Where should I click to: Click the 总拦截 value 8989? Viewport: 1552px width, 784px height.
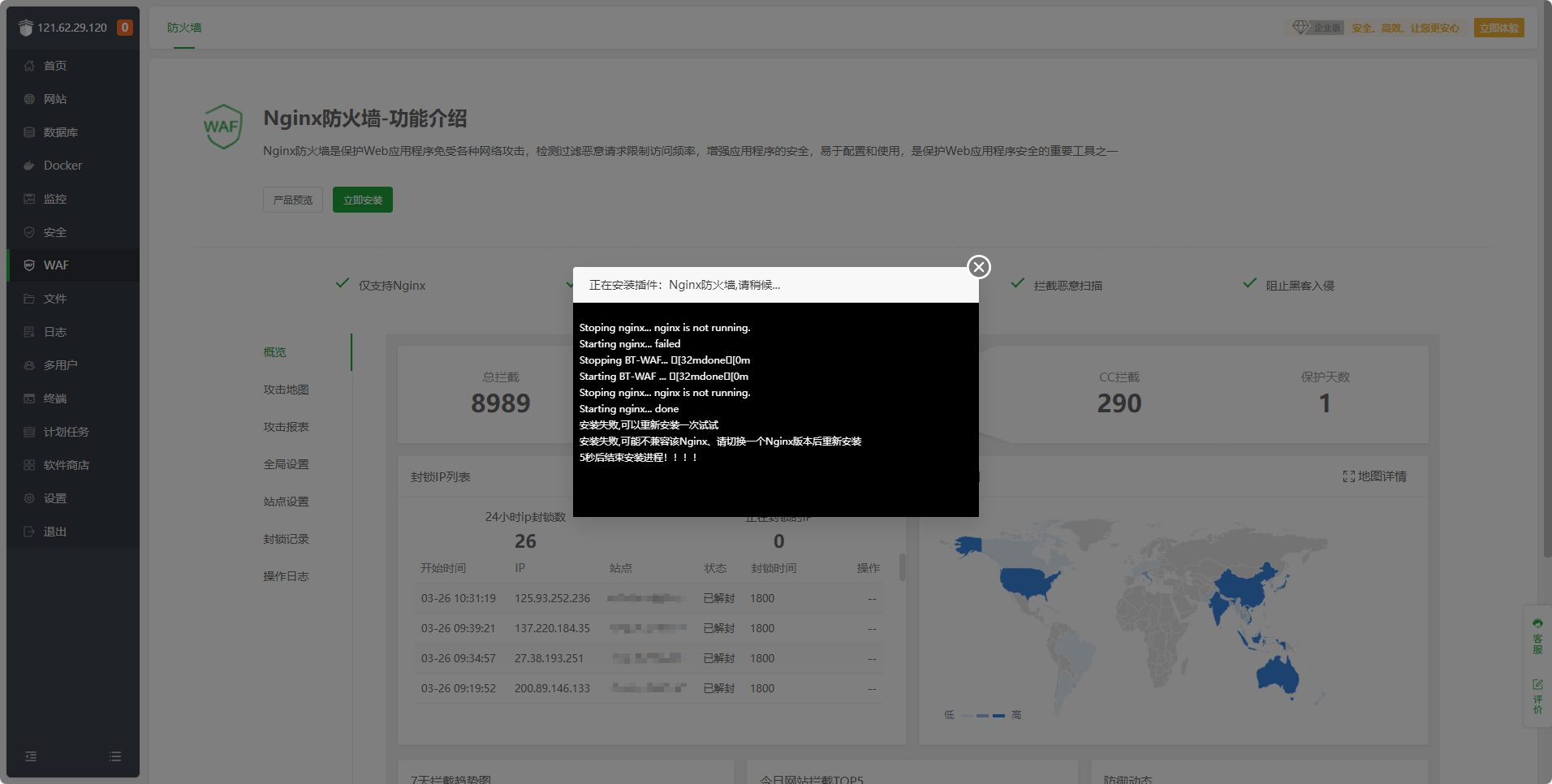coord(501,403)
